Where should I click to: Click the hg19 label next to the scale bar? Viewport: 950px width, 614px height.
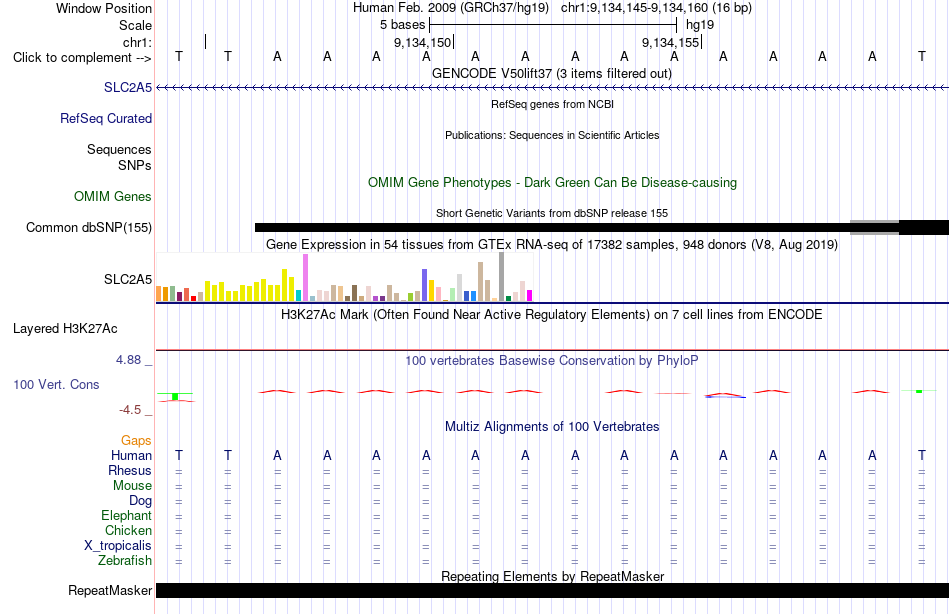700,25
